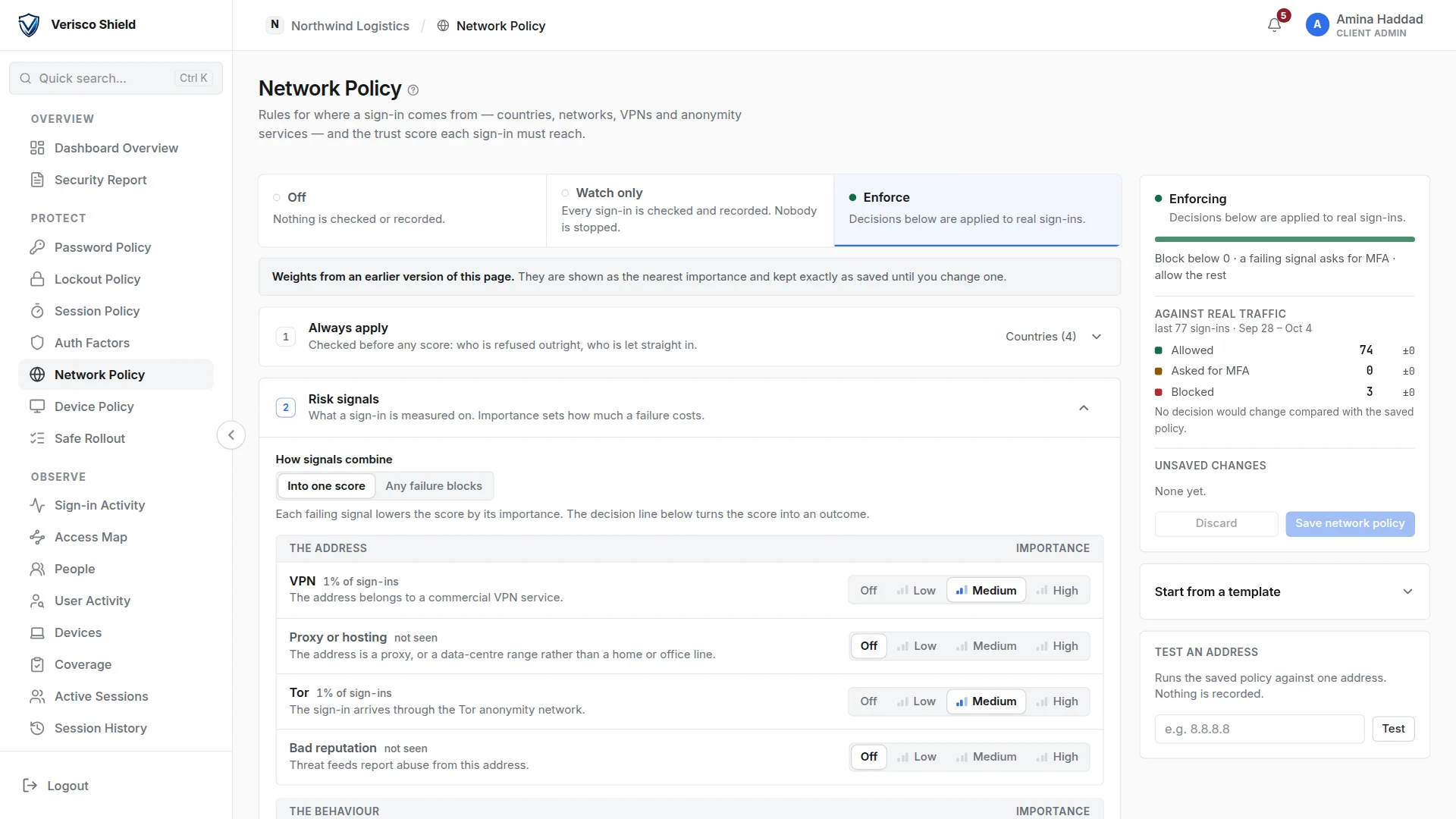1456x819 pixels.
Task: Collapse the Risk signals section
Action: 1084,408
